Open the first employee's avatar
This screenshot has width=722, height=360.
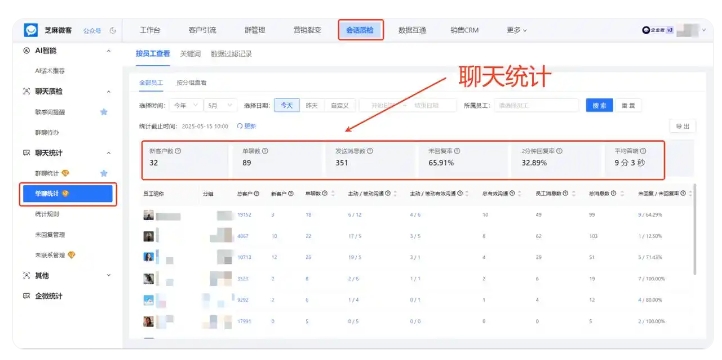[148, 215]
